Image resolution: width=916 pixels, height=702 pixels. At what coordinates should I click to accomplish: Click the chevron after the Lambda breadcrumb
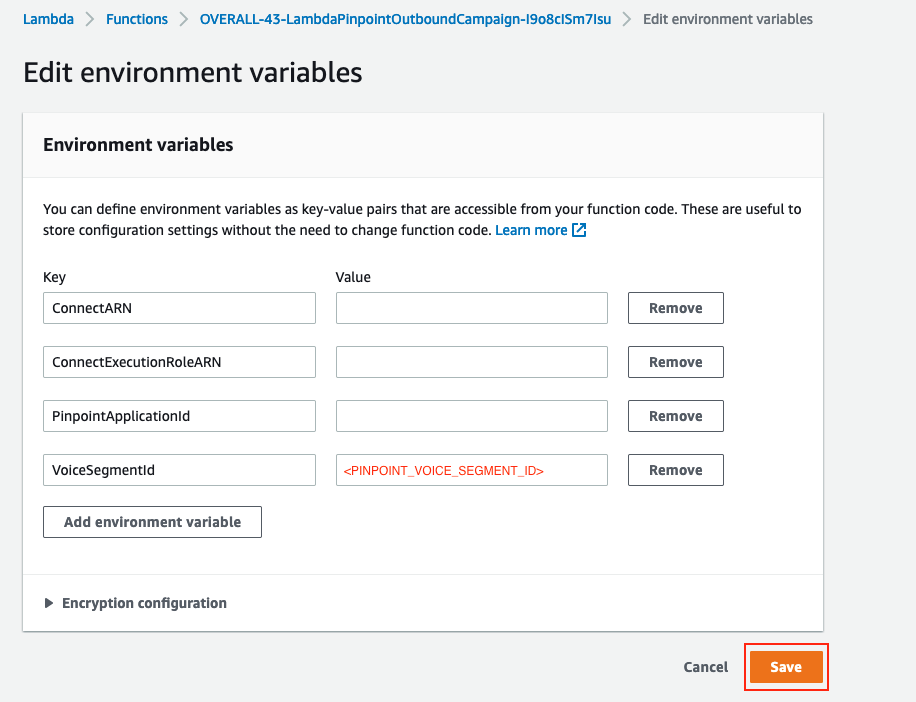(x=89, y=18)
